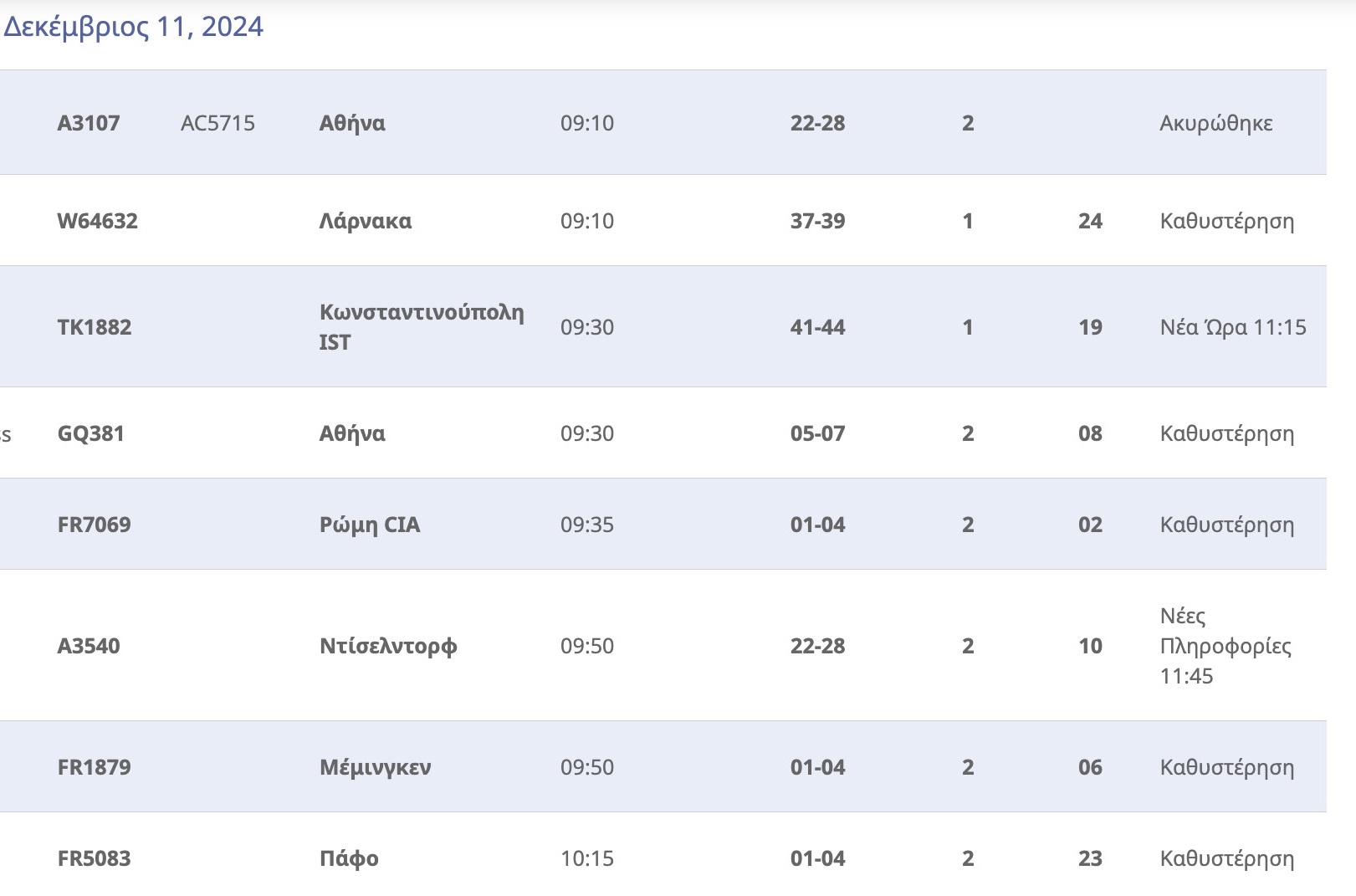Select flight FR1879 row
The image size is (1356, 896).
tap(663, 767)
